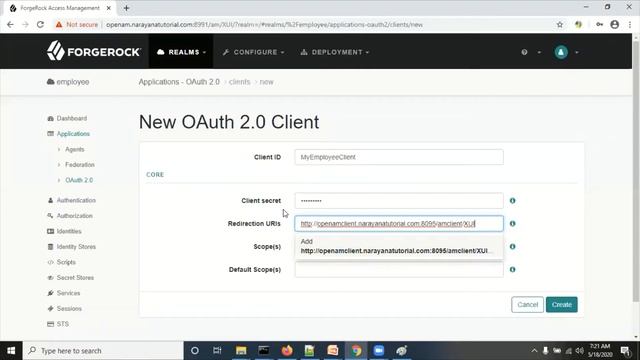Click the taskbar search box
640x360 pixels.
coord(103,351)
